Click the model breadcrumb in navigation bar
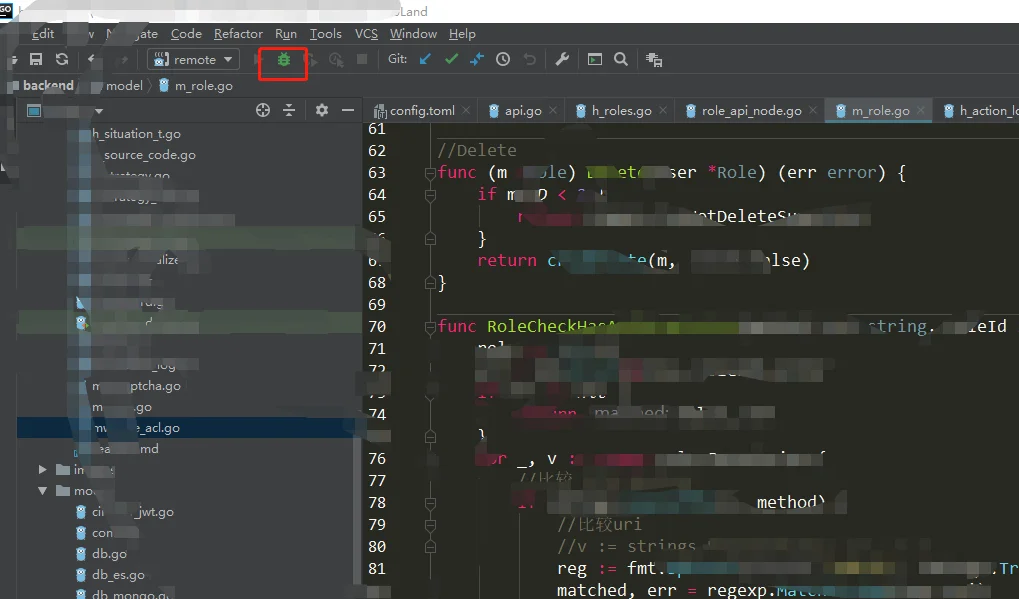 124,86
